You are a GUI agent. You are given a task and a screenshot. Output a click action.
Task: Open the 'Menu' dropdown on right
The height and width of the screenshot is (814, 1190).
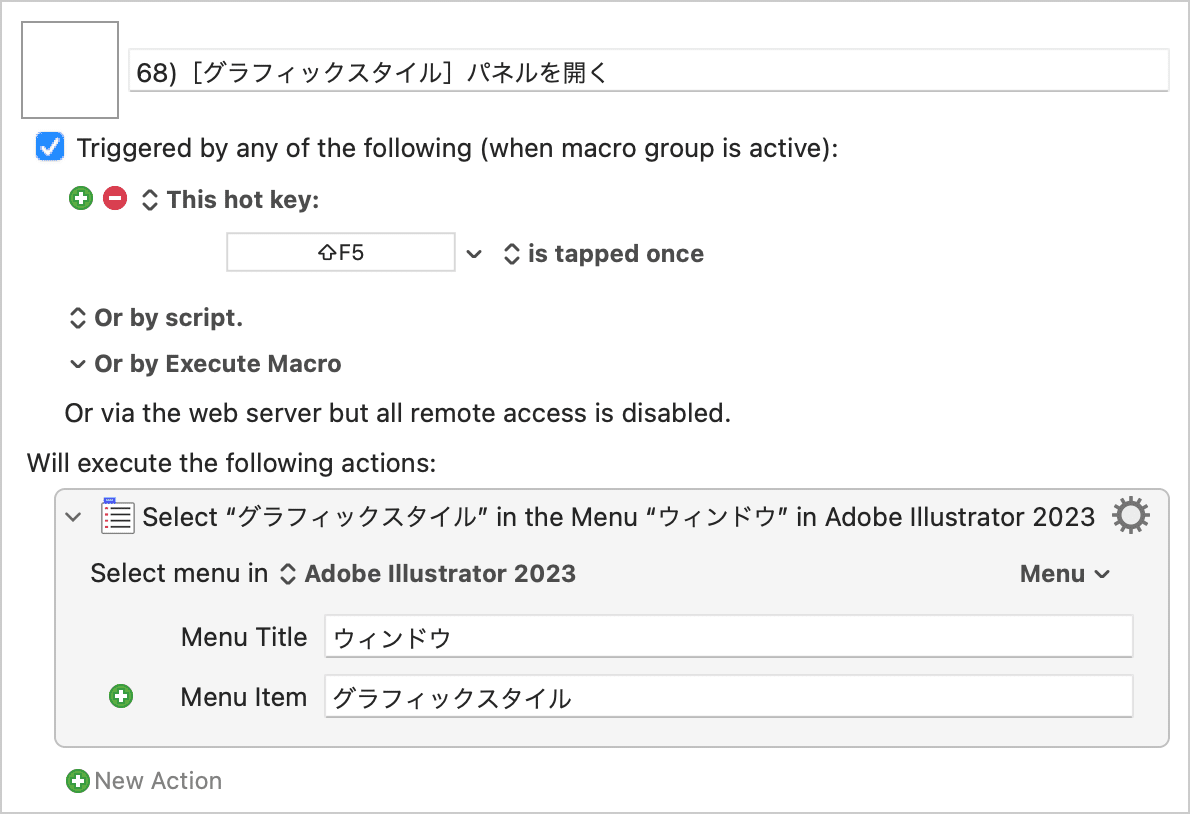pos(1064,574)
